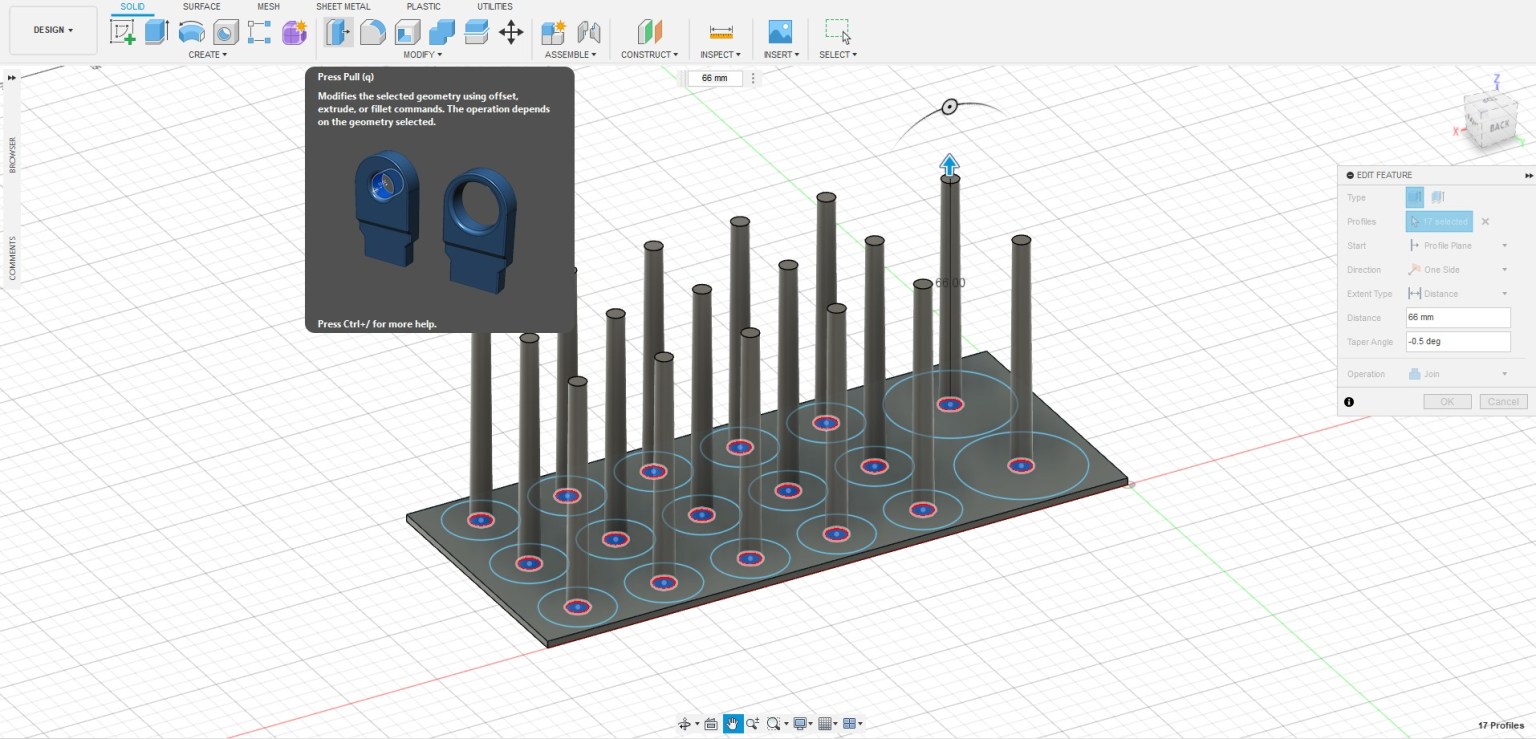Click the Look At tool

click(x=711, y=724)
